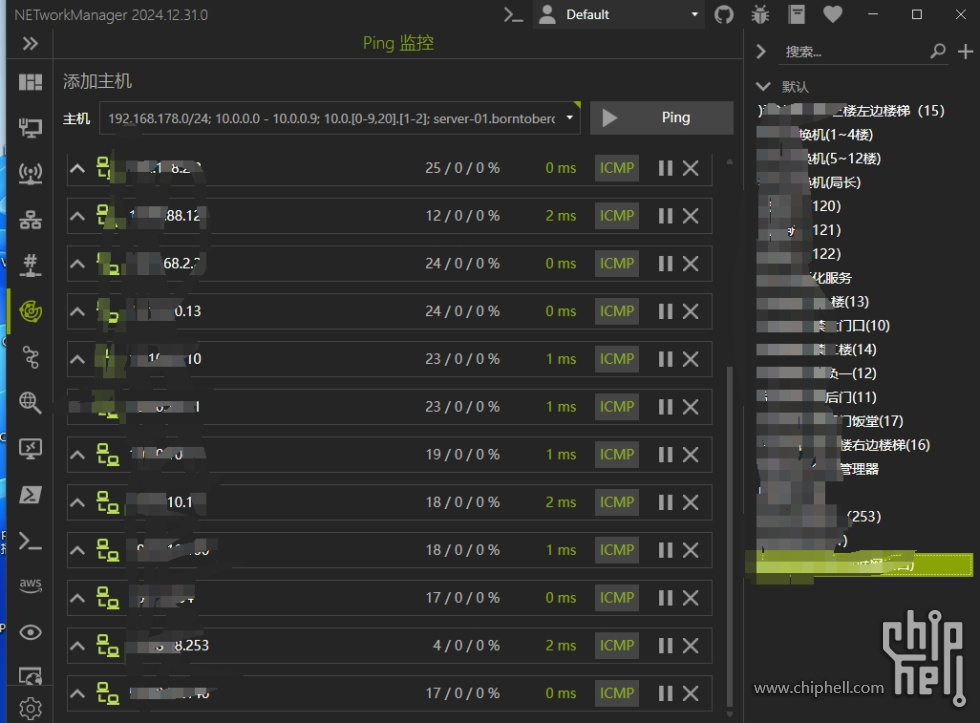Expand the left navigation sidebar
The height and width of the screenshot is (723, 980).
[x=30, y=44]
